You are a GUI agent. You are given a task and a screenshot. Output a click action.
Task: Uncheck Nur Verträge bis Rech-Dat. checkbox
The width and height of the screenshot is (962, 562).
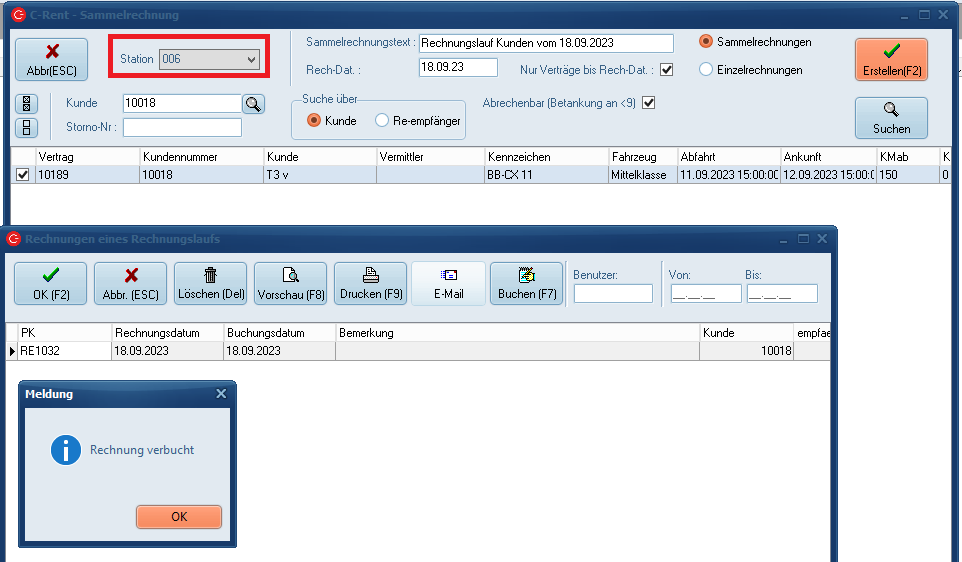(666, 70)
